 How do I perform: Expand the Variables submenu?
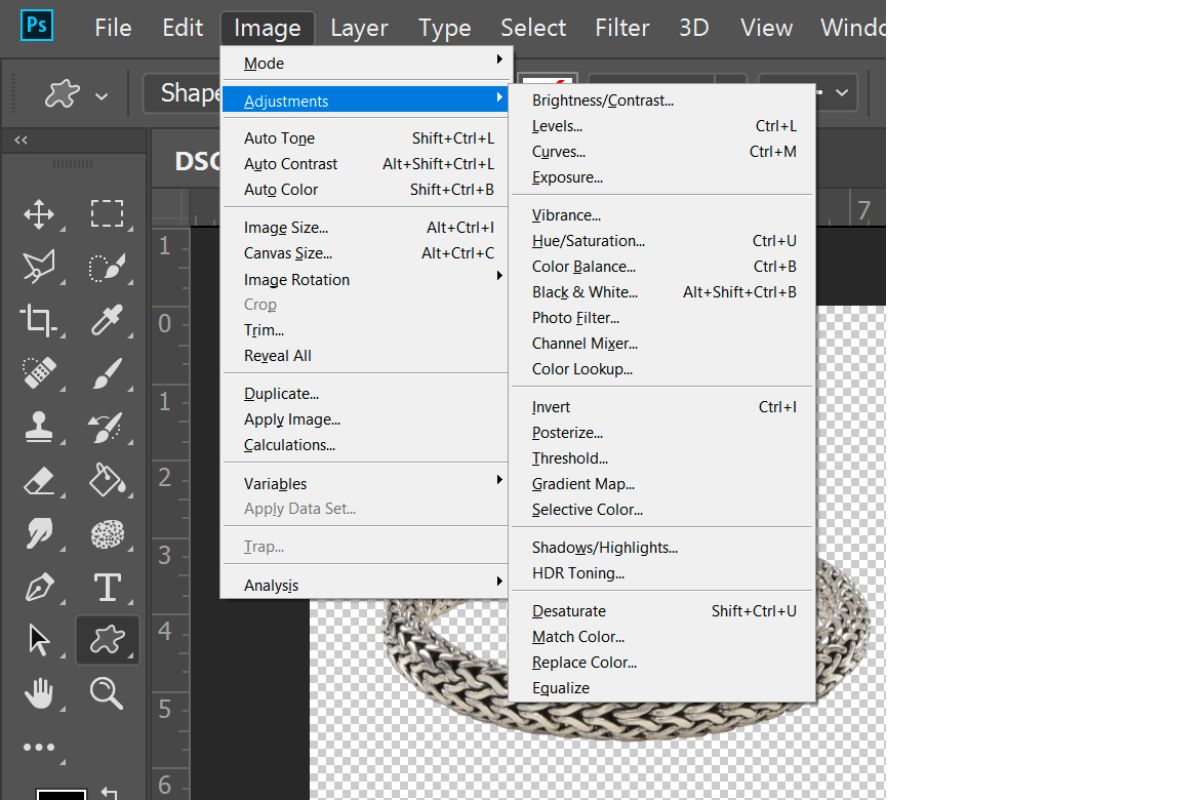(x=366, y=483)
